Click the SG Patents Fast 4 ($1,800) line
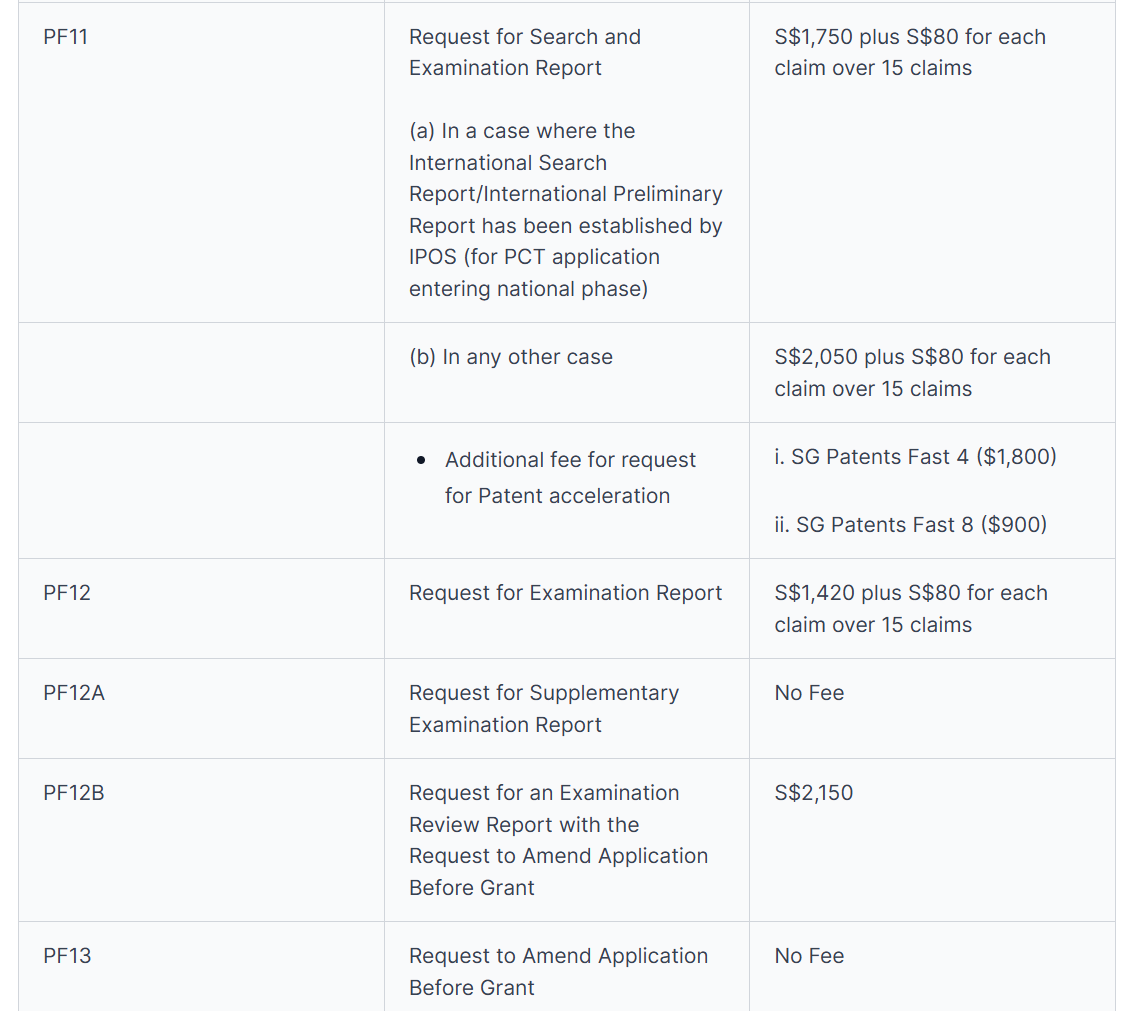This screenshot has height=1011, width=1143. [915, 457]
